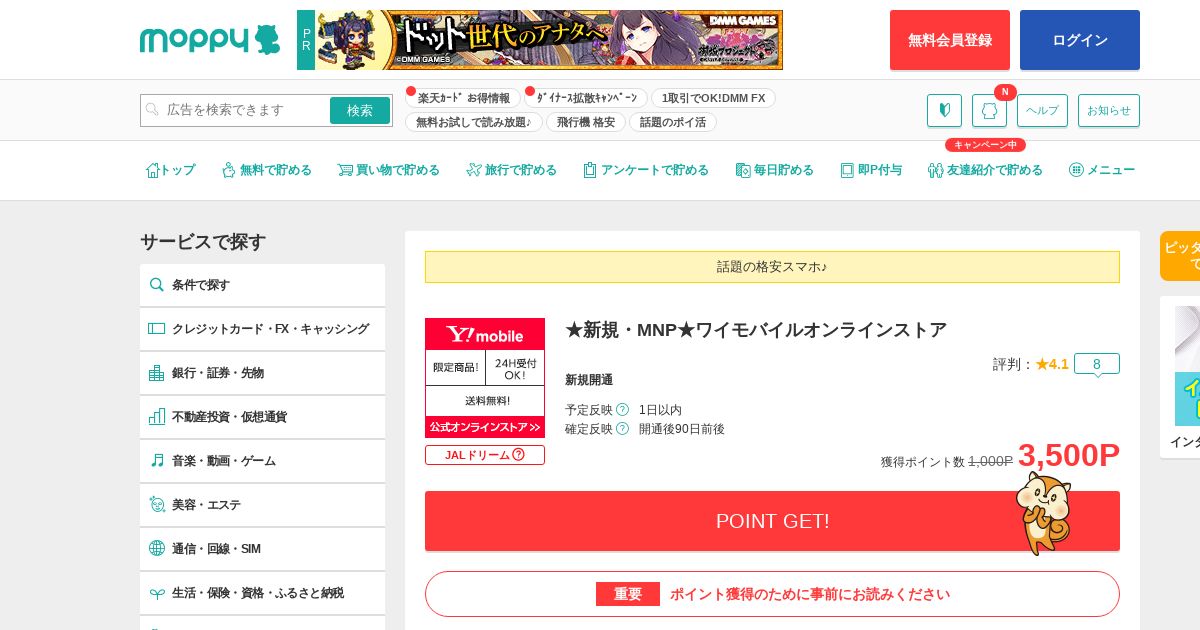The height and width of the screenshot is (630, 1200).
Task: Click the 無料会員登録 button
Action: point(950,40)
